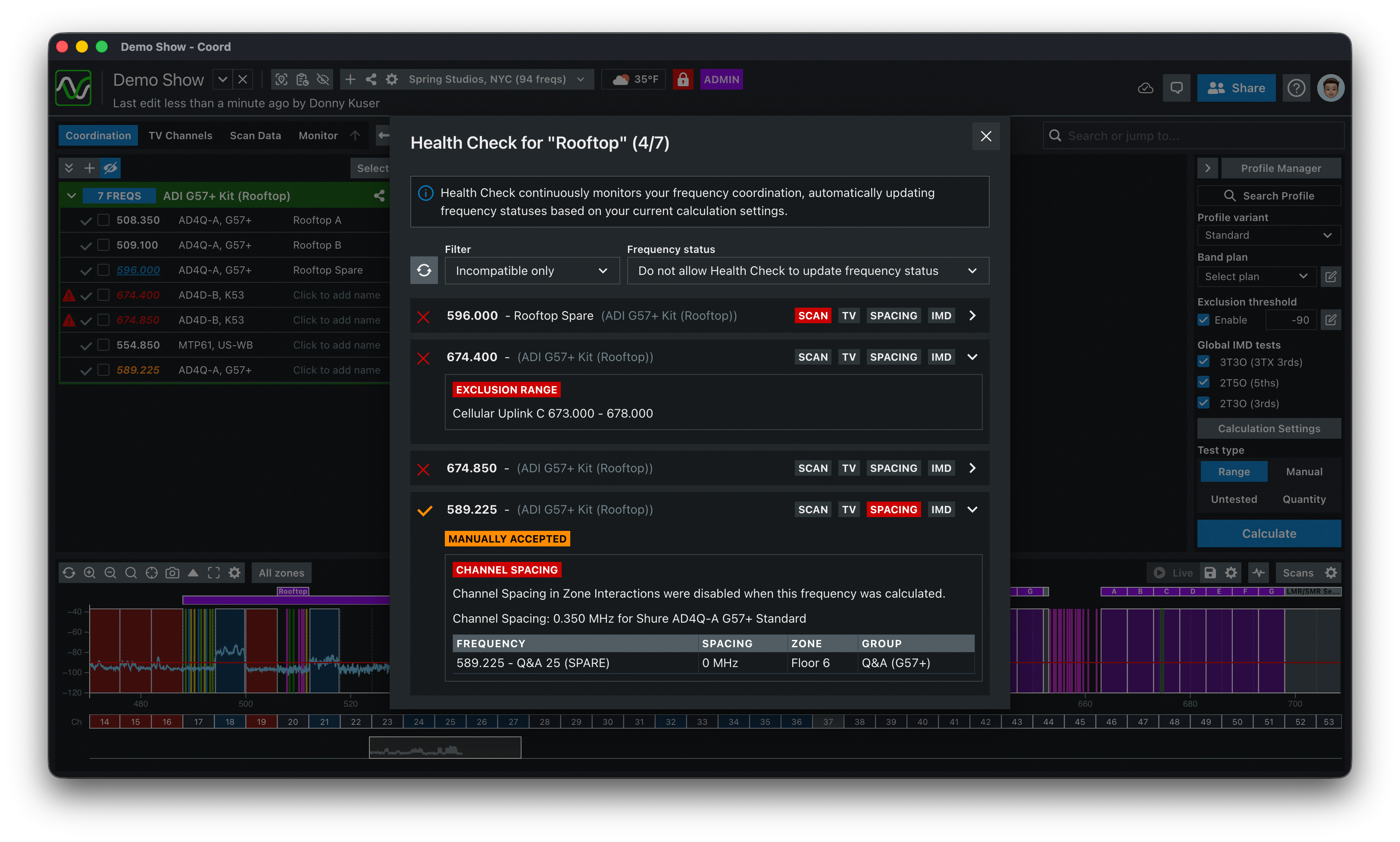
Task: Toggle hidden frequencies eye icon
Action: [x=110, y=168]
